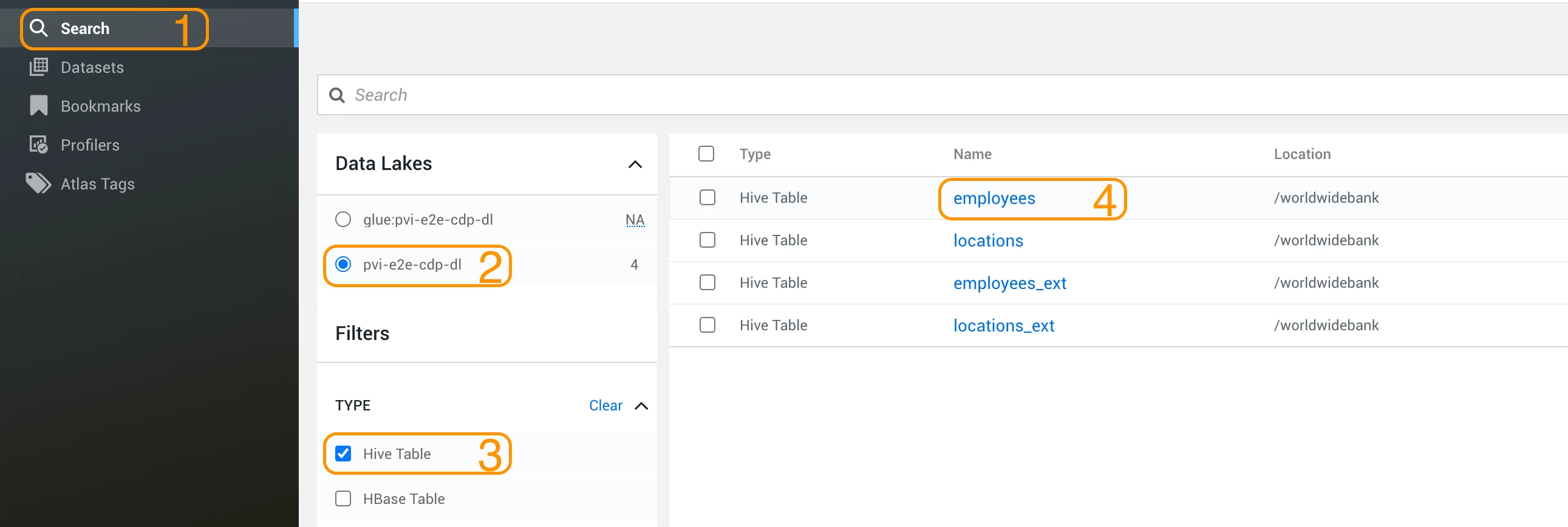Toggle the select-all checkbox in table header
The image size is (1568, 527).
[x=706, y=154]
